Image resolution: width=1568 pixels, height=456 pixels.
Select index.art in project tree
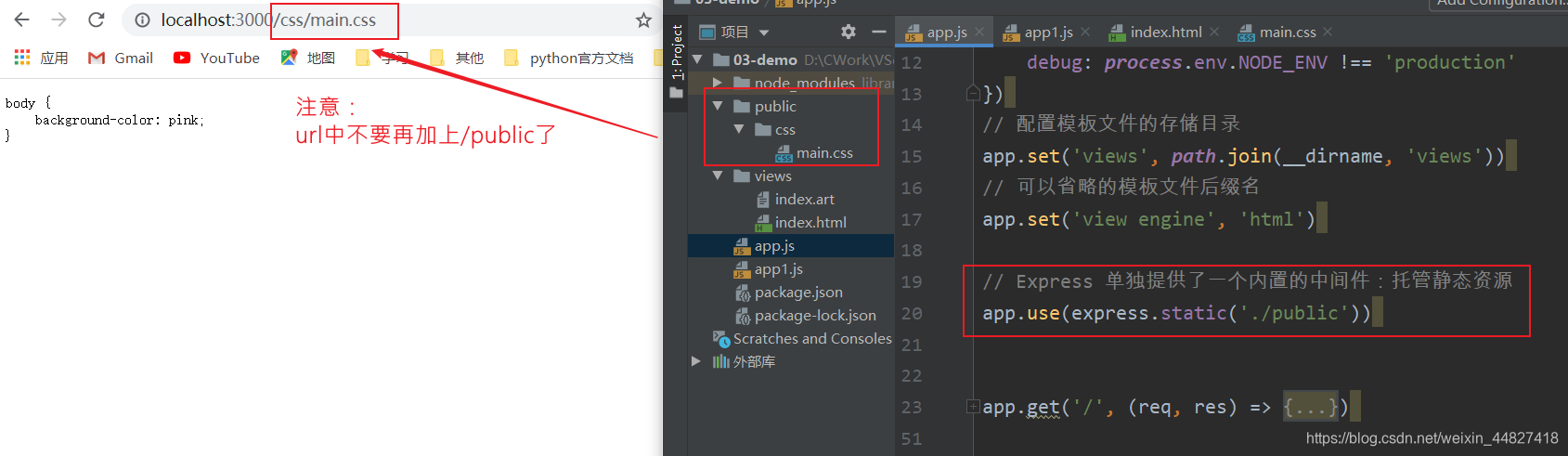[x=795, y=199]
